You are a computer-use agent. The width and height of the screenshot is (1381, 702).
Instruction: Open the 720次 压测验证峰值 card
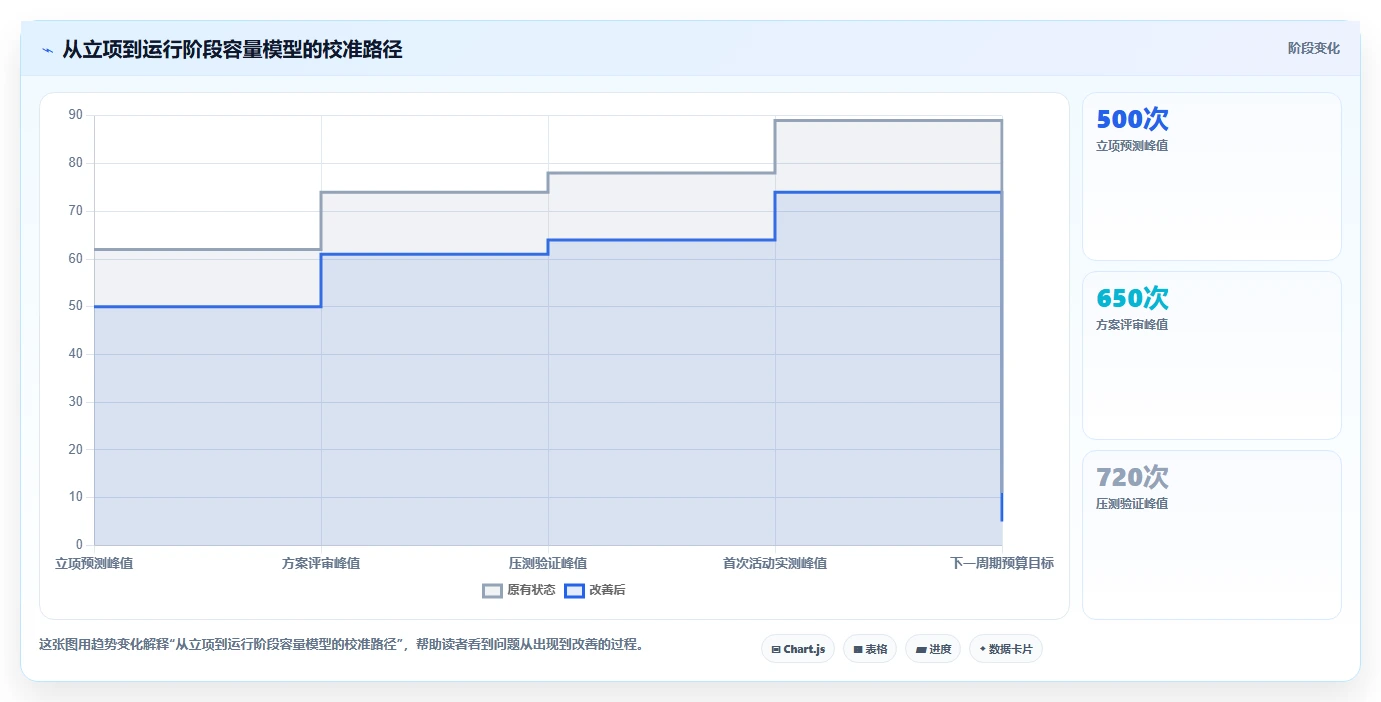pos(1212,535)
